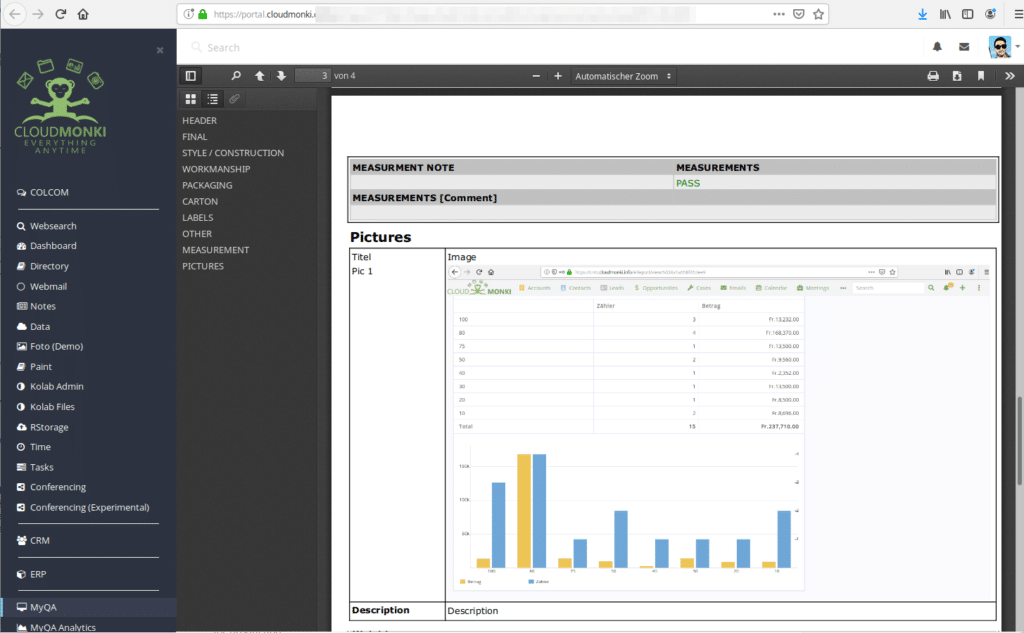1024x633 pixels.
Task: Jump to PACKAGING section
Action: point(207,185)
